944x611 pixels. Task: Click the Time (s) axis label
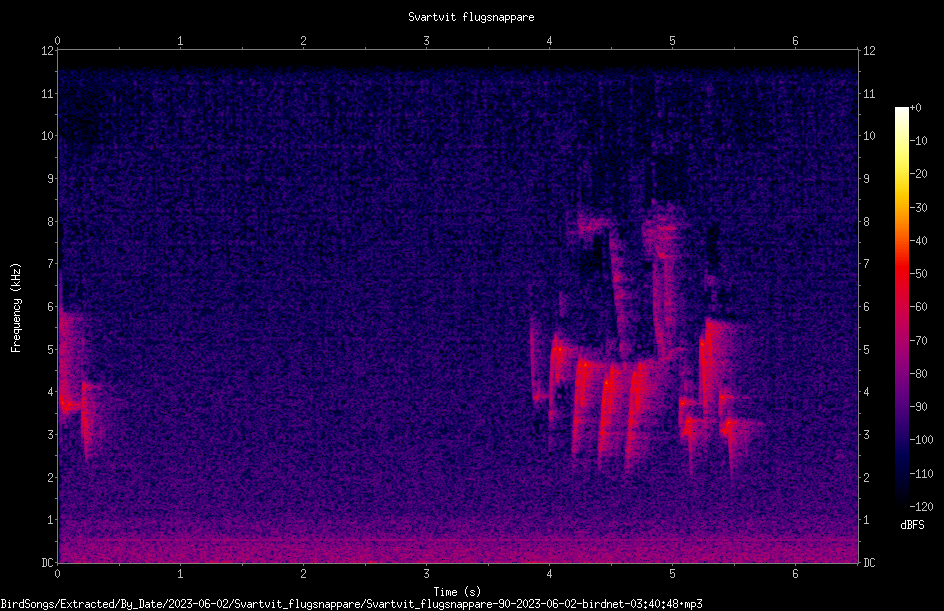tap(457, 592)
